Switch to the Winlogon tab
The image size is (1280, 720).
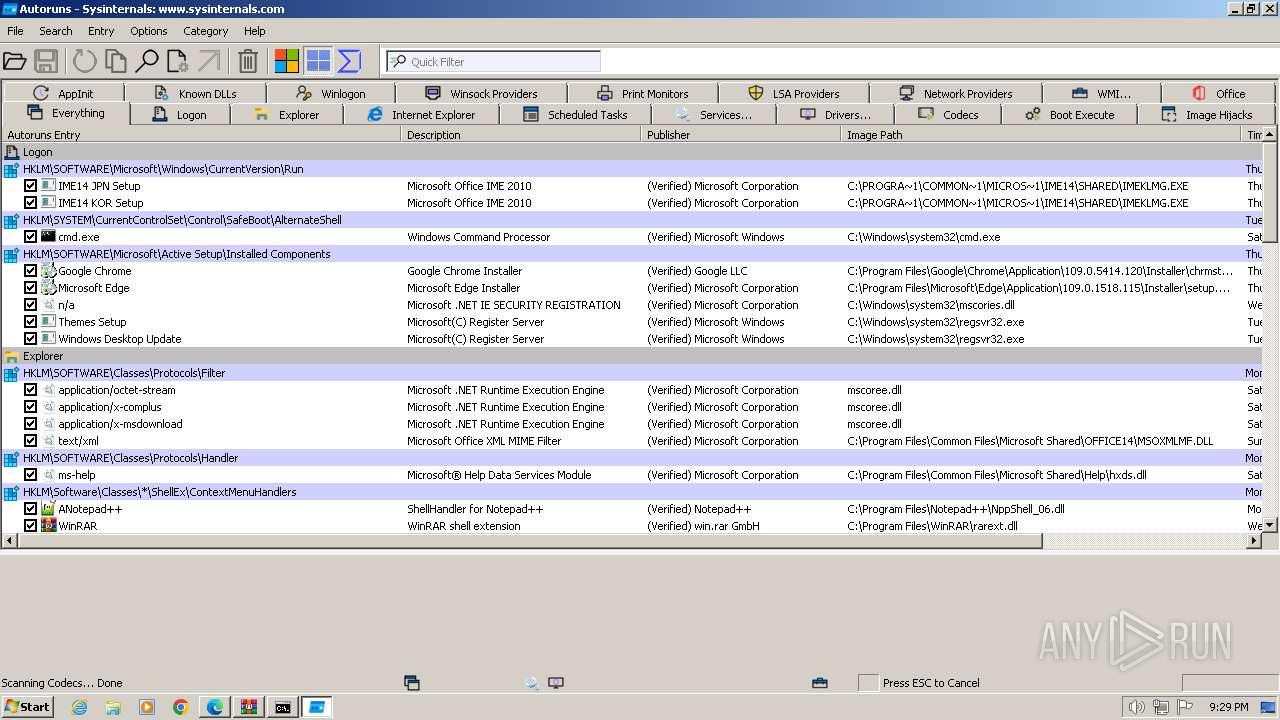331,93
